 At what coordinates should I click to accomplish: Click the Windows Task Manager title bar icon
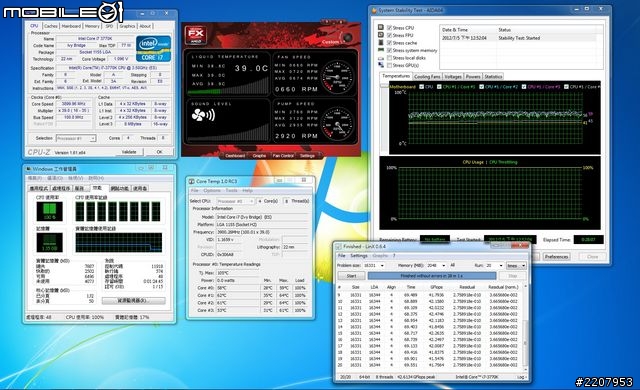[28, 169]
